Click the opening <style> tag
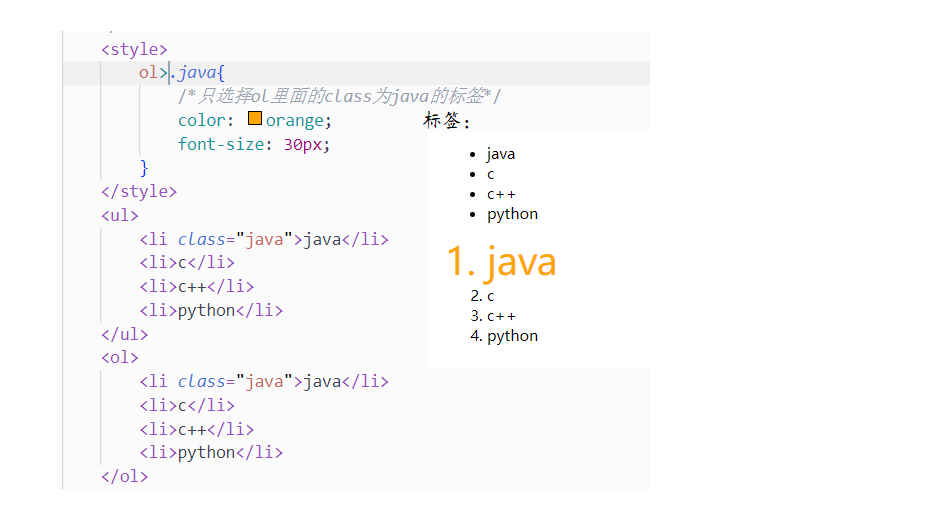 coord(134,49)
